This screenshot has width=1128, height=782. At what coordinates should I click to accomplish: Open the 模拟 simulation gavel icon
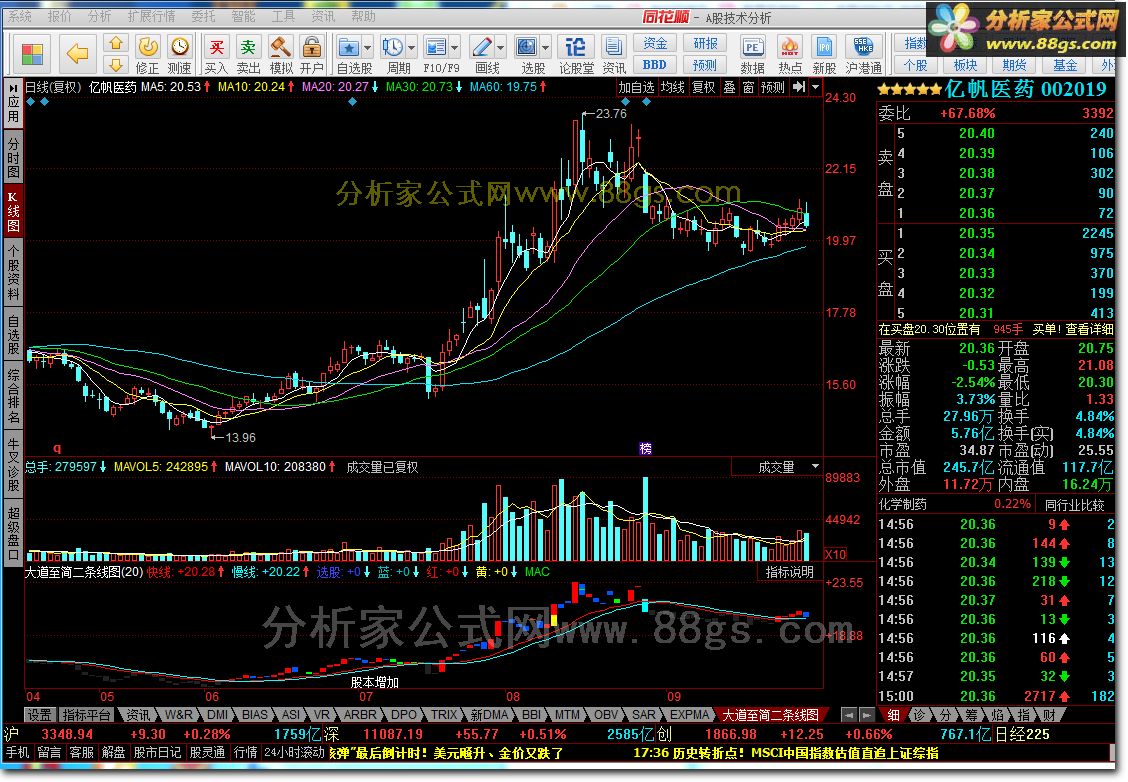(281, 47)
